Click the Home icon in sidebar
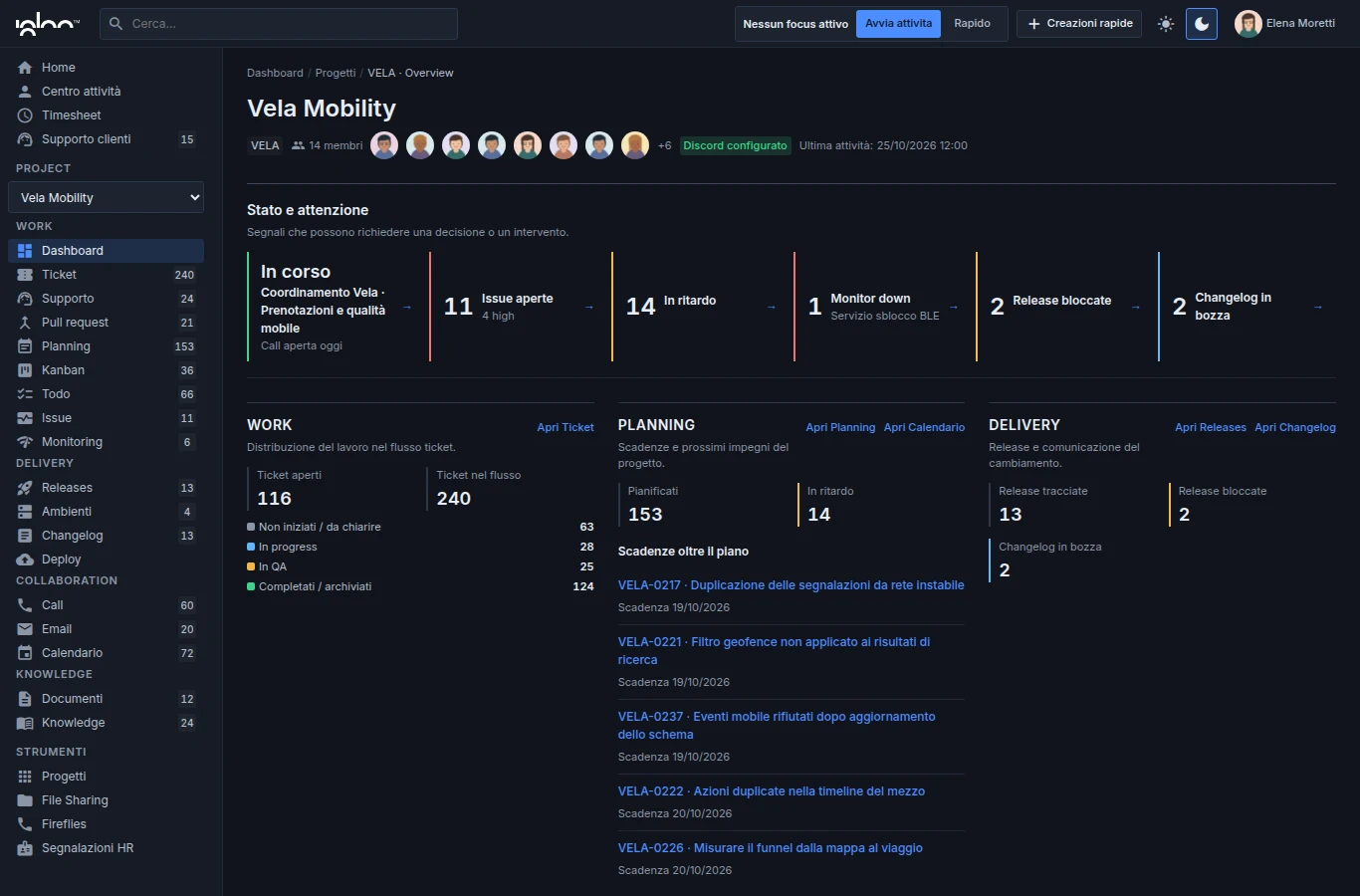 pos(25,68)
